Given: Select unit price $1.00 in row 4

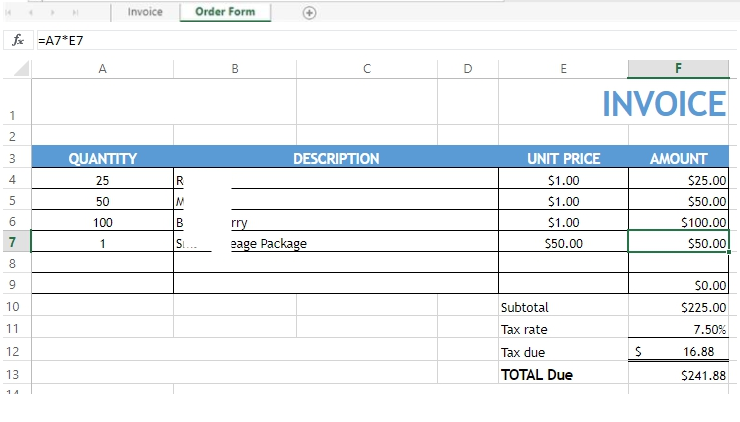Looking at the screenshot, I should pos(563,179).
